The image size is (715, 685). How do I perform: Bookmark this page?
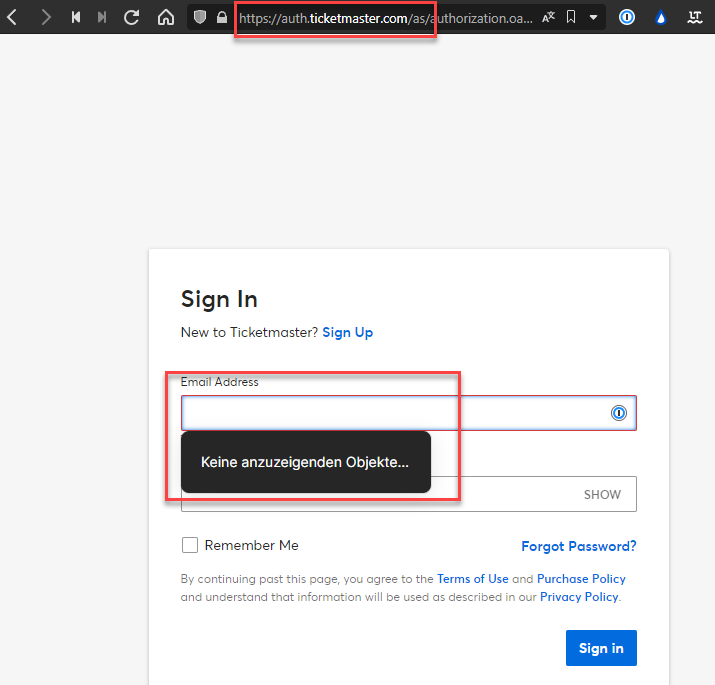(x=571, y=17)
